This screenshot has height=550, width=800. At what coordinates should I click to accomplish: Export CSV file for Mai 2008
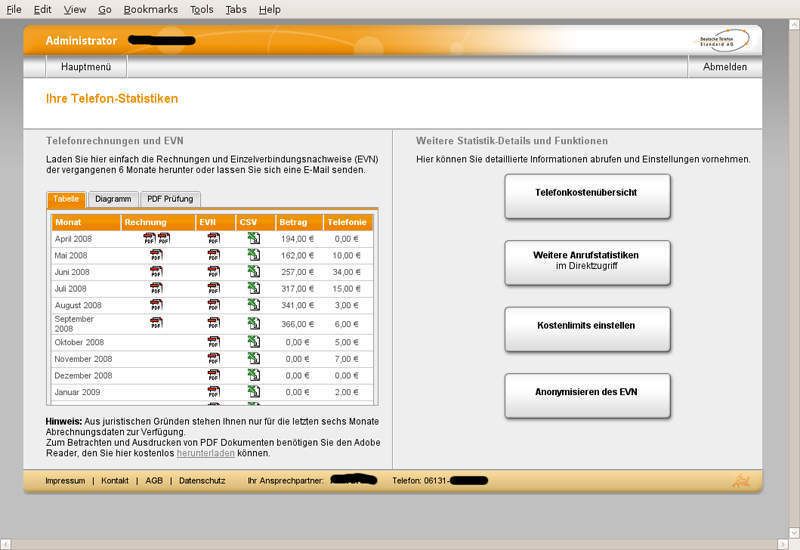tap(254, 255)
